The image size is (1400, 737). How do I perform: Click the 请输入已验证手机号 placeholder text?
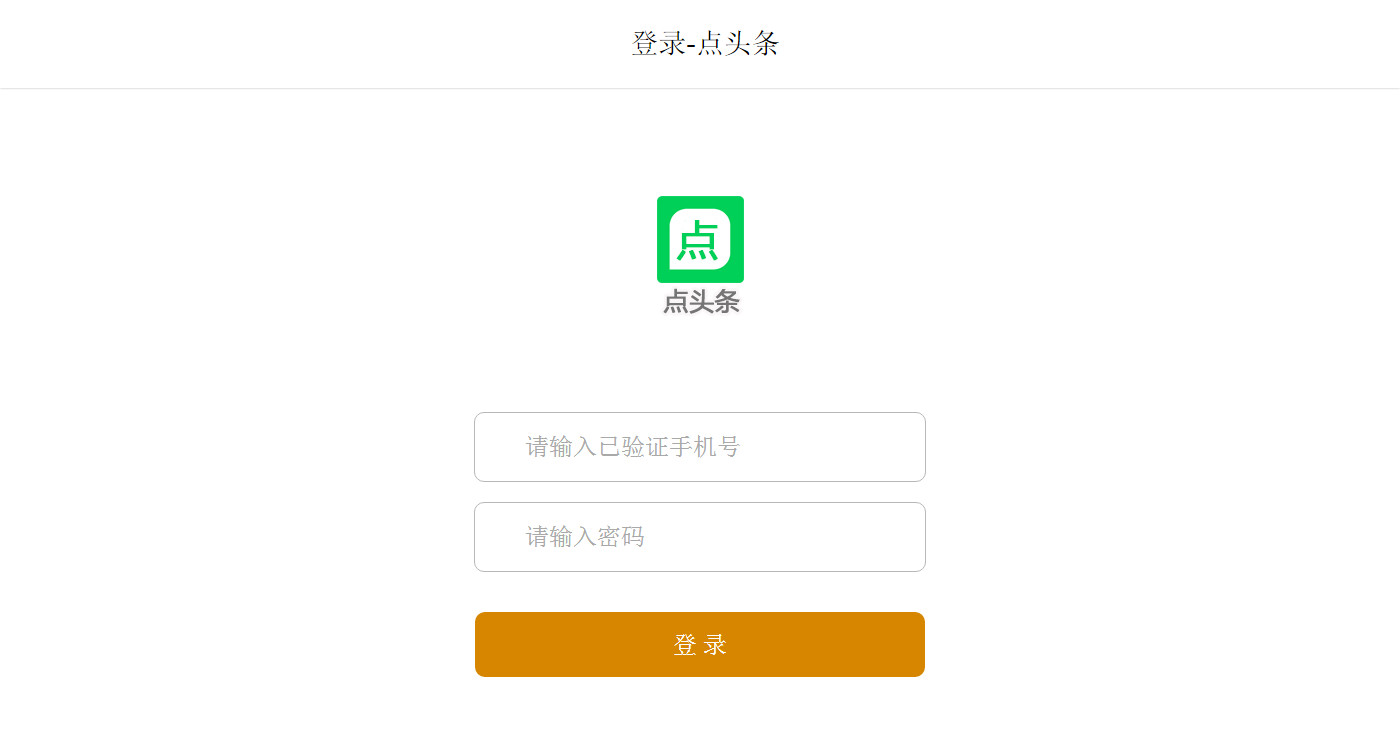pyautogui.click(x=633, y=447)
